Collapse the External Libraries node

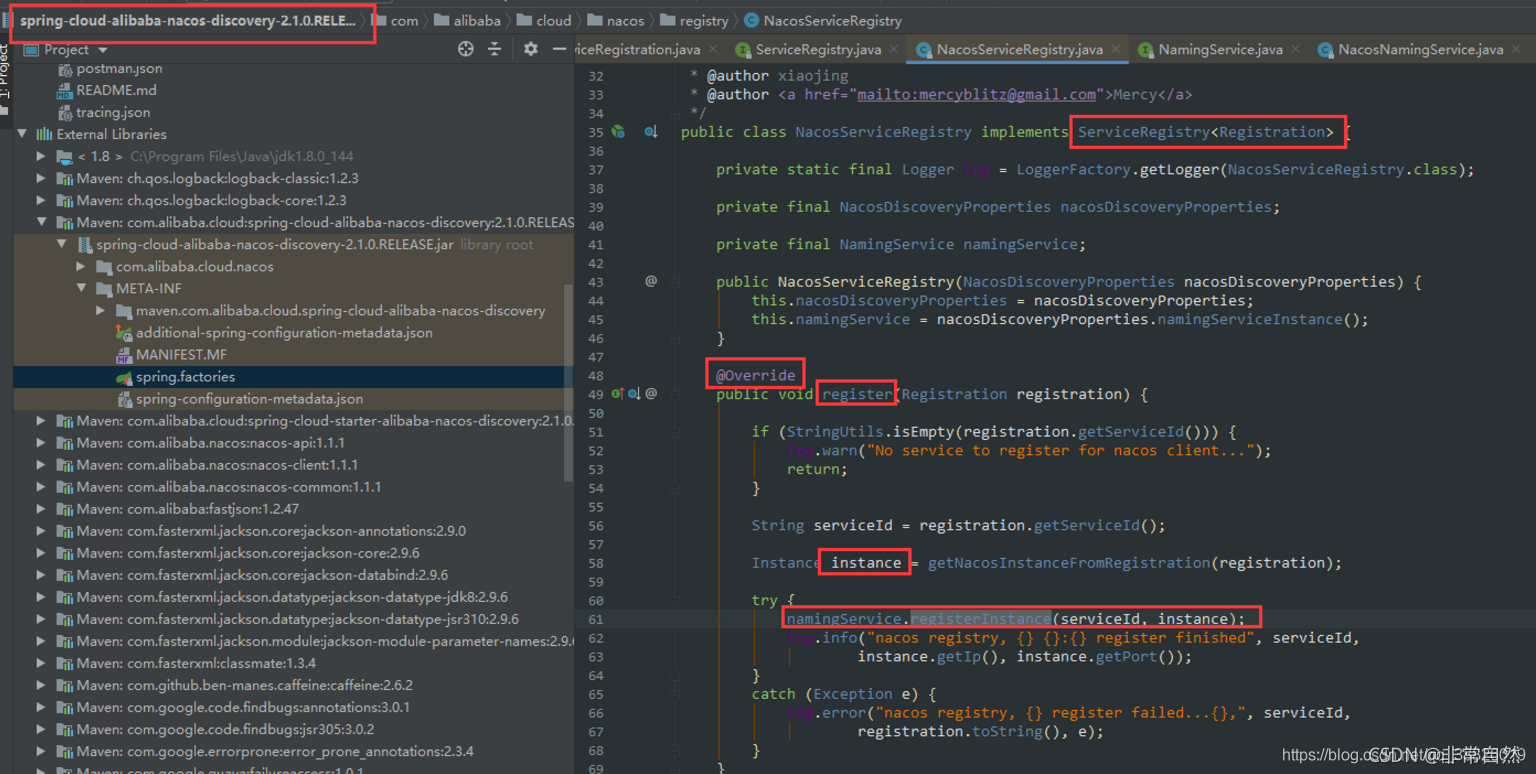tap(22, 134)
